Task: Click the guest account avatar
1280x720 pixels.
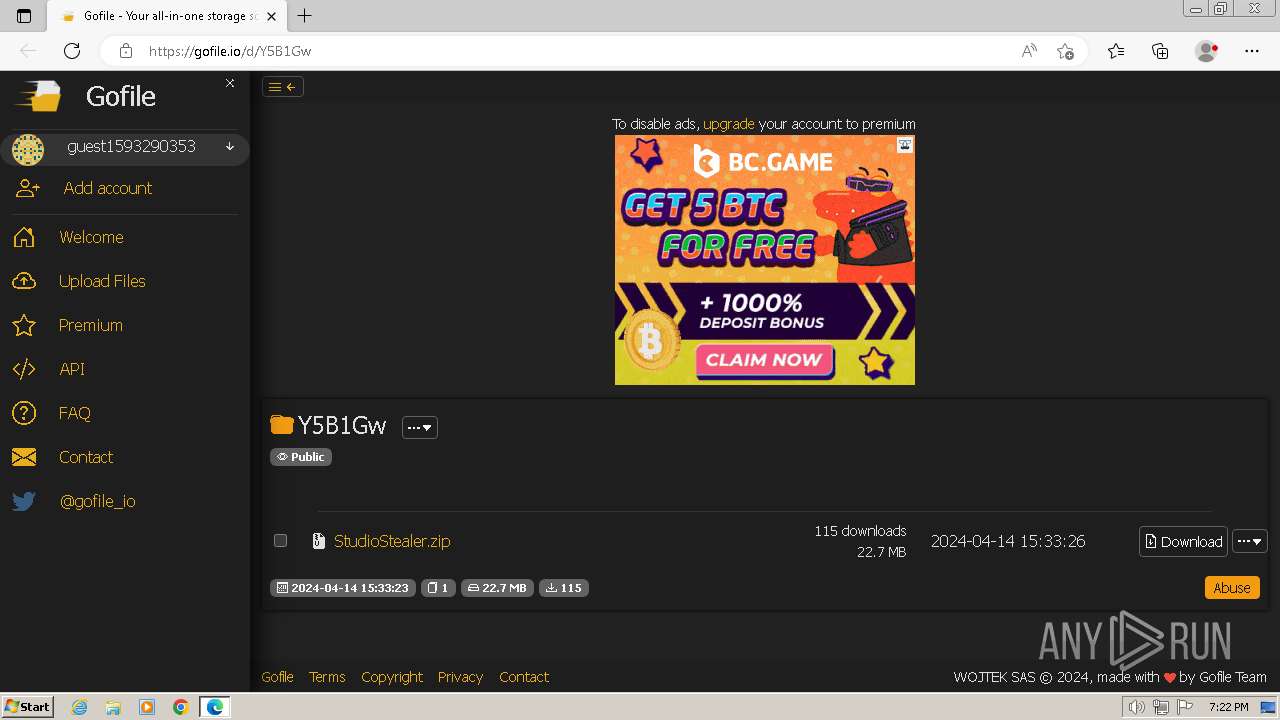Action: [28, 150]
